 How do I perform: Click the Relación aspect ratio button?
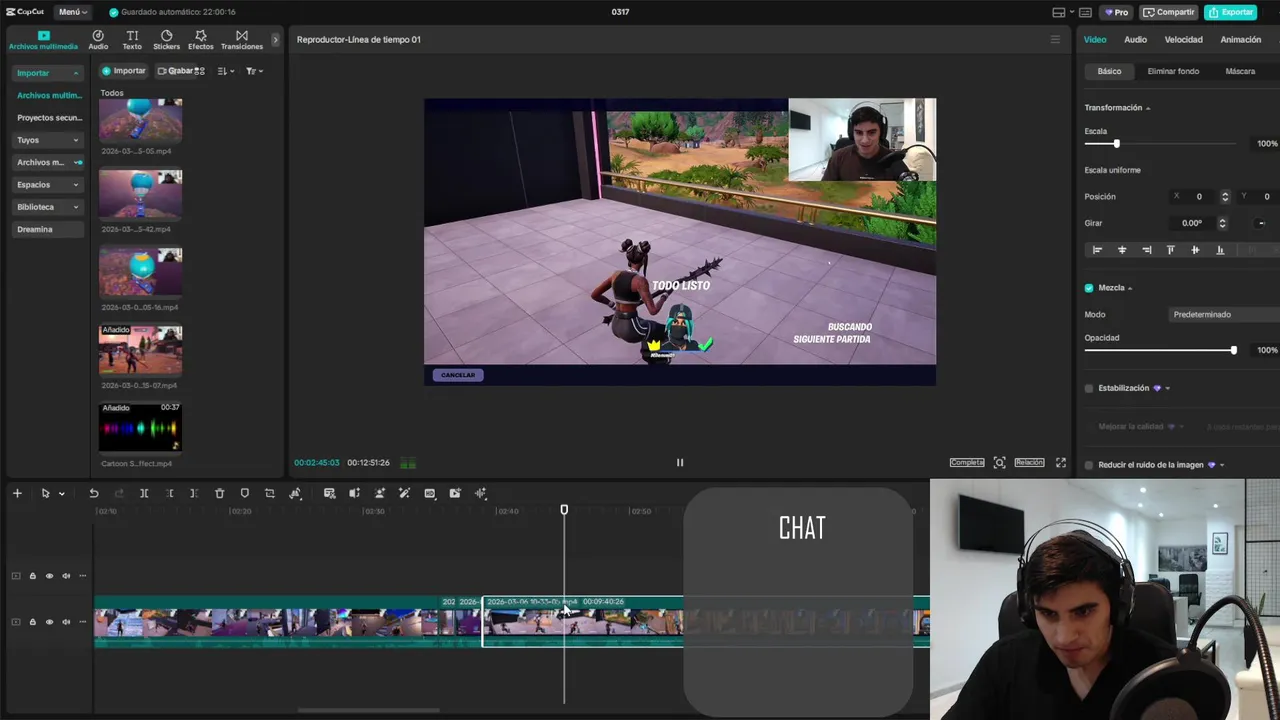[x=1029, y=462]
